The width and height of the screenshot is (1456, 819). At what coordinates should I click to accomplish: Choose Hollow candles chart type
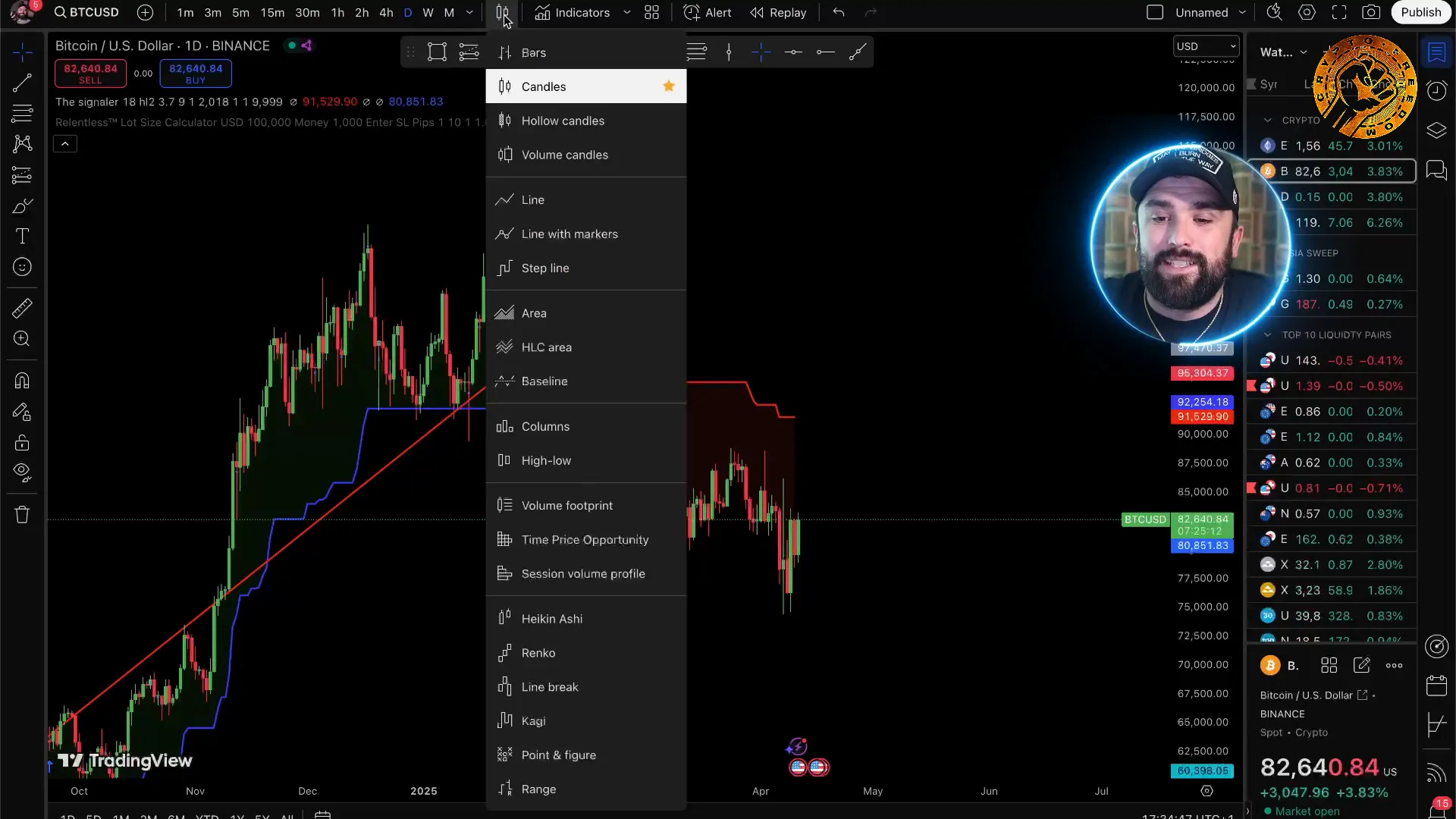585,121
